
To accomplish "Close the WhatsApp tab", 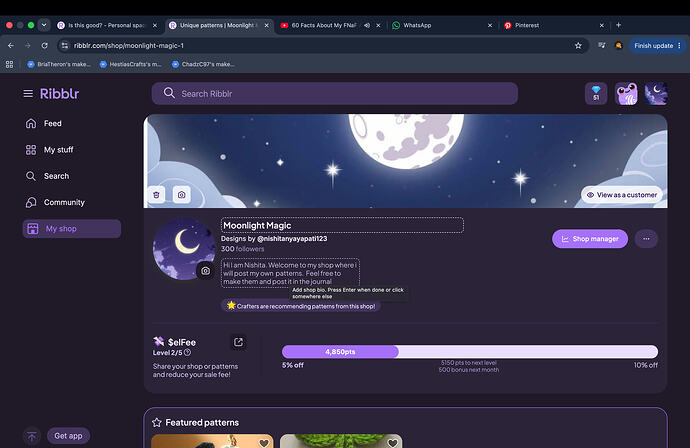I will click(x=490, y=26).
